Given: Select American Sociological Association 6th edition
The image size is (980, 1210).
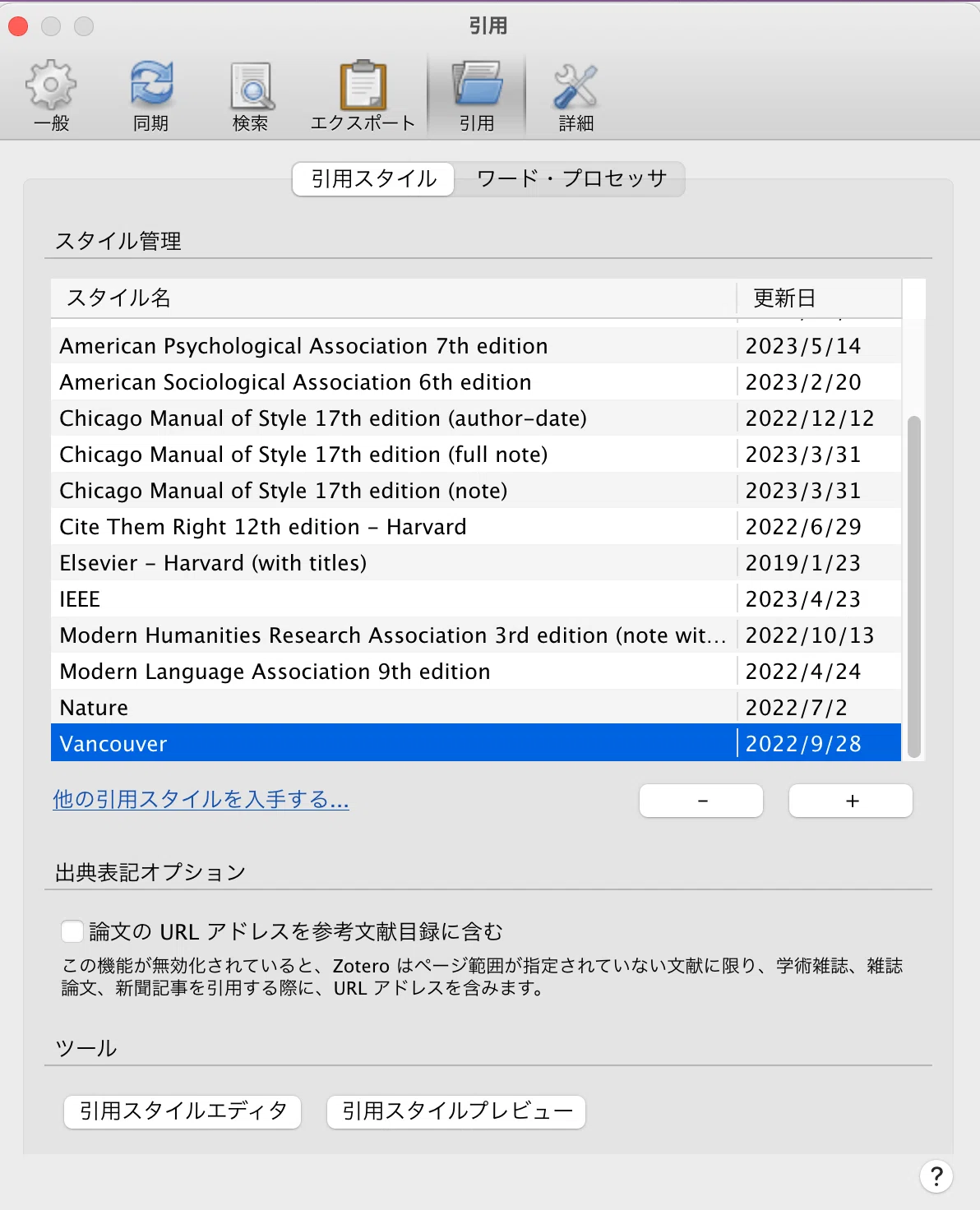Looking at the screenshot, I should click(476, 382).
